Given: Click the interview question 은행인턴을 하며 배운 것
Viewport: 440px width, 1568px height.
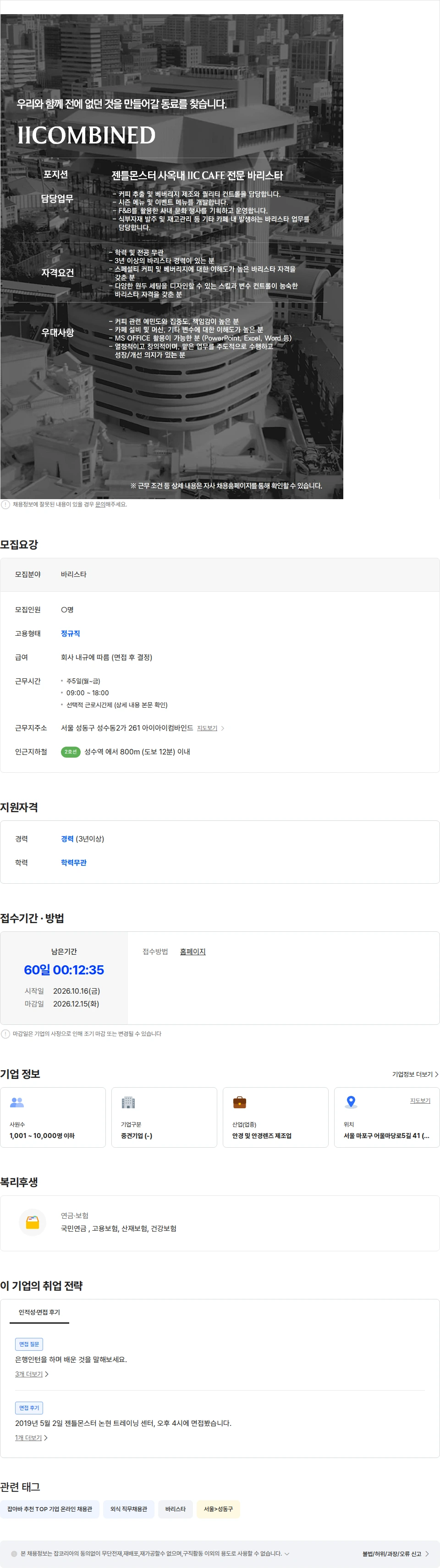Looking at the screenshot, I should coord(71,1359).
